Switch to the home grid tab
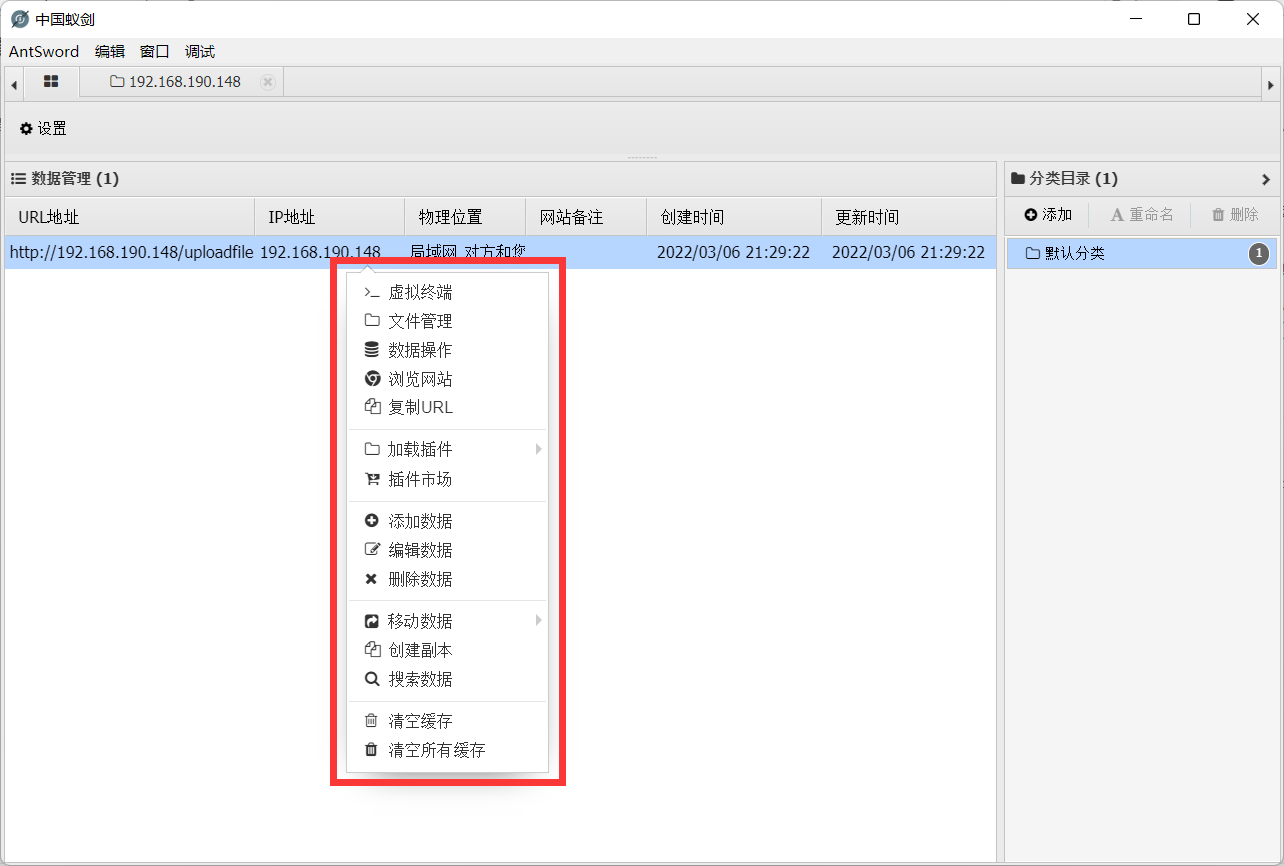Image resolution: width=1284 pixels, height=866 pixels. (51, 82)
